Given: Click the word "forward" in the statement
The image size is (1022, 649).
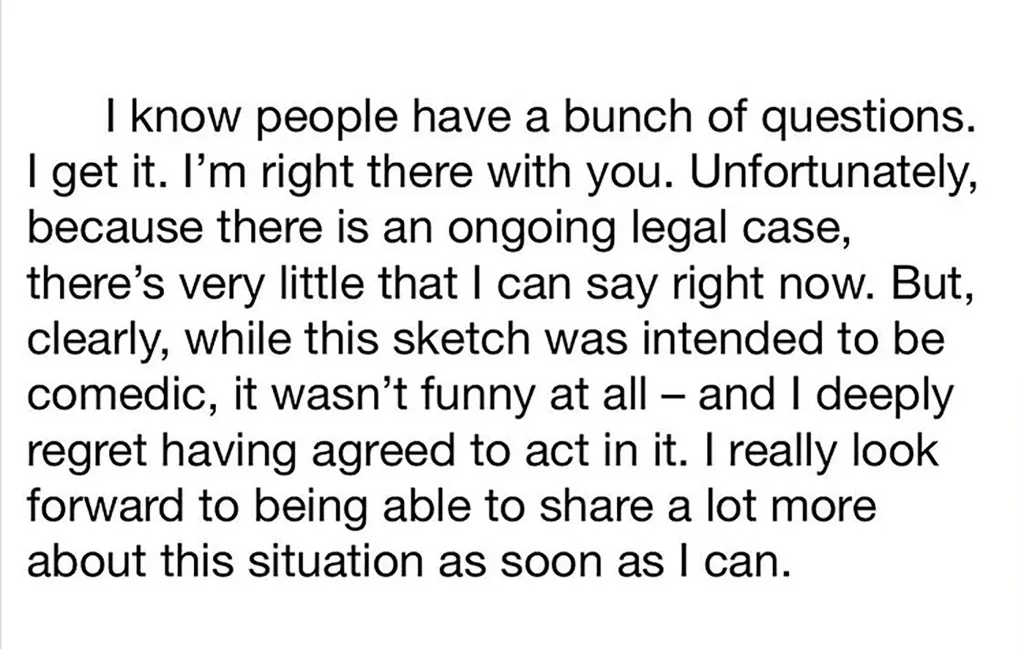Looking at the screenshot, I should pos(105,506).
